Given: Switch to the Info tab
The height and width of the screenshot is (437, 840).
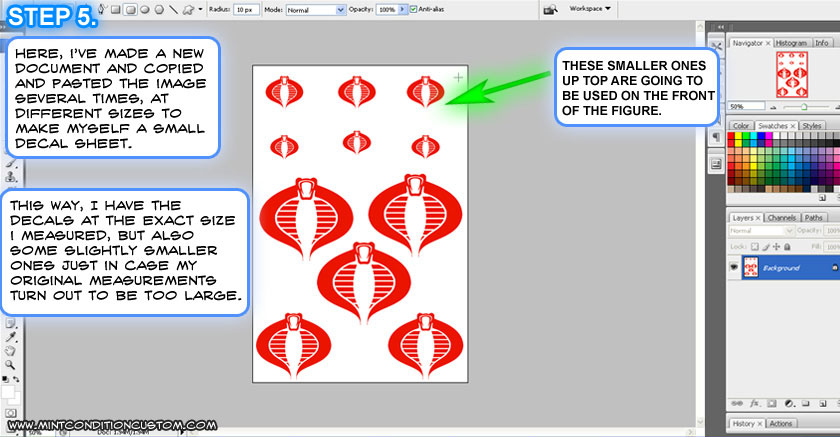Looking at the screenshot, I should pyautogui.click(x=822, y=43).
